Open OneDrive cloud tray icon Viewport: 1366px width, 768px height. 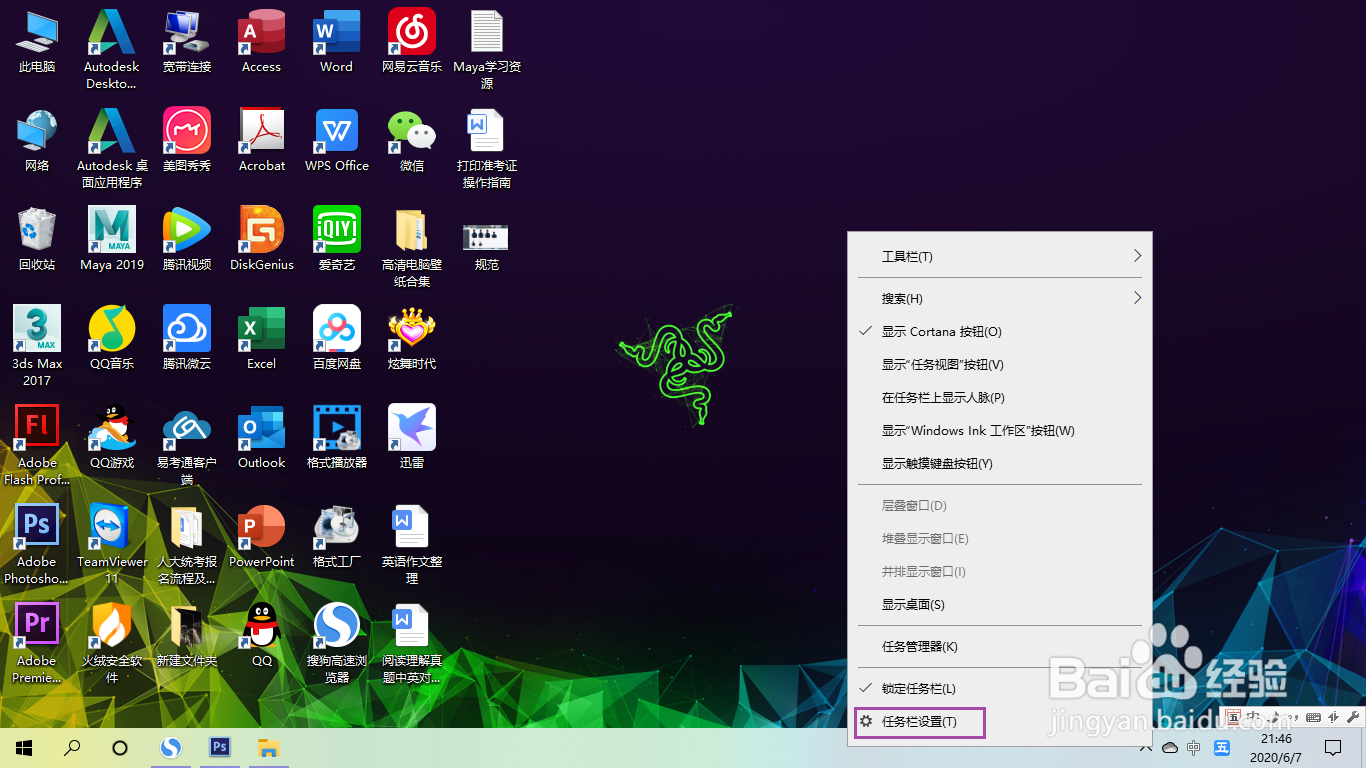coord(1170,748)
